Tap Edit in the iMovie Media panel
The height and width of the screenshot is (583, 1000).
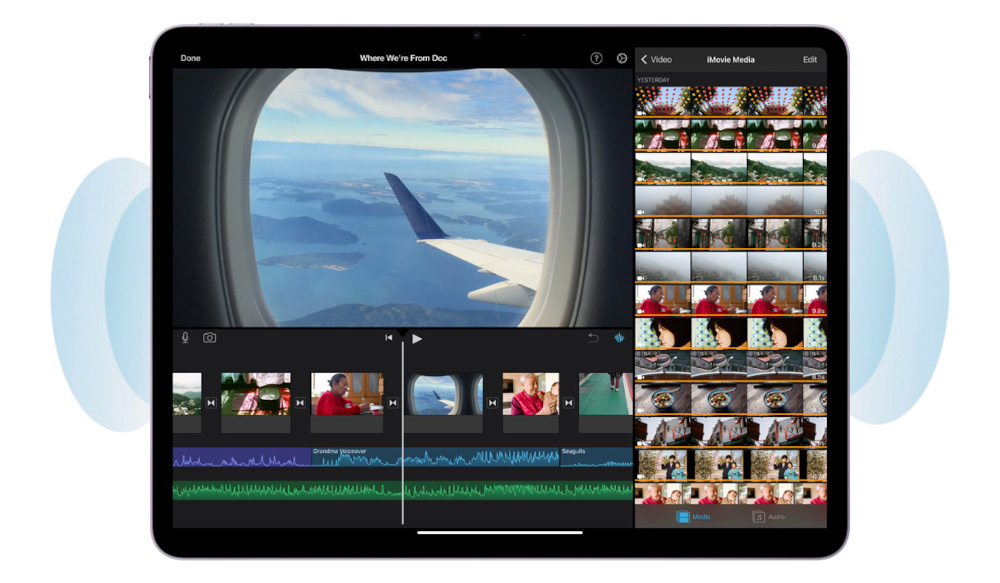click(809, 60)
